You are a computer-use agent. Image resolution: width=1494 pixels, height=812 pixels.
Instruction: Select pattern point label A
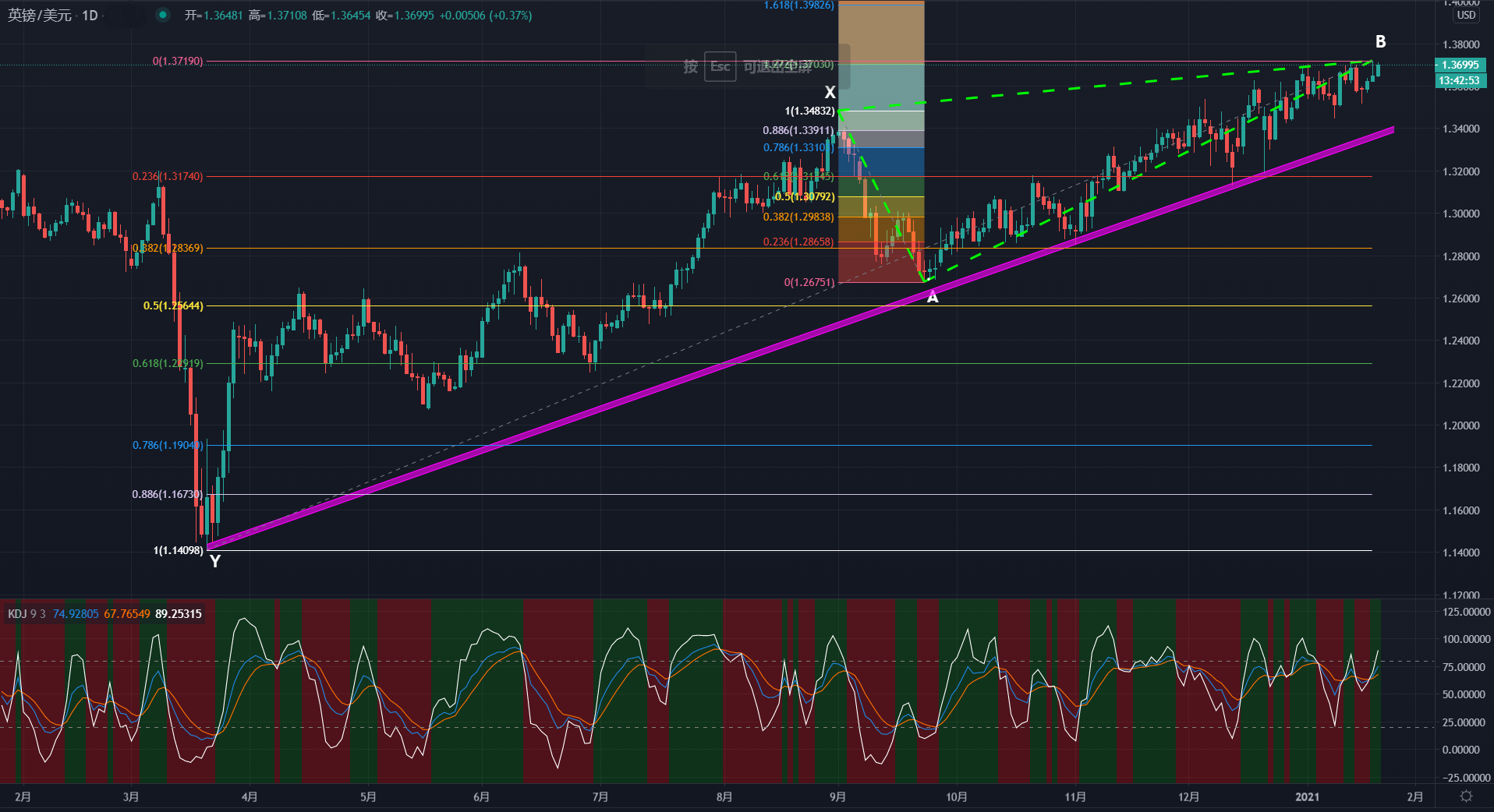click(933, 297)
